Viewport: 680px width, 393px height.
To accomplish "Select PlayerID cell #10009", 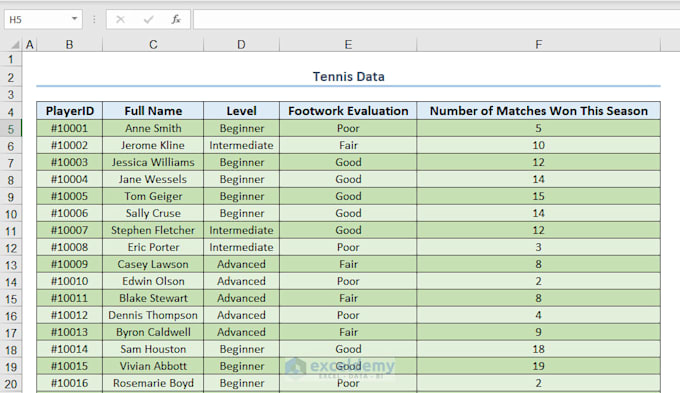I will coord(69,264).
